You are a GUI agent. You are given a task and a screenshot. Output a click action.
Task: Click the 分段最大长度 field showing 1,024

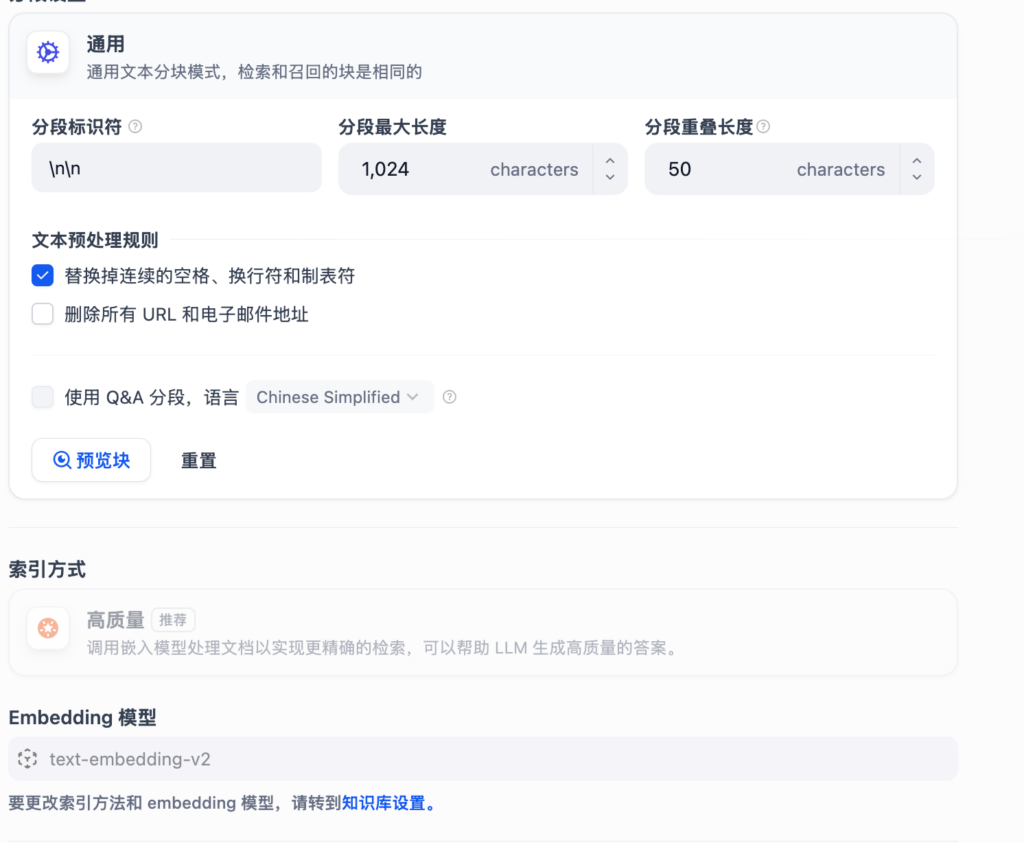[x=466, y=169]
